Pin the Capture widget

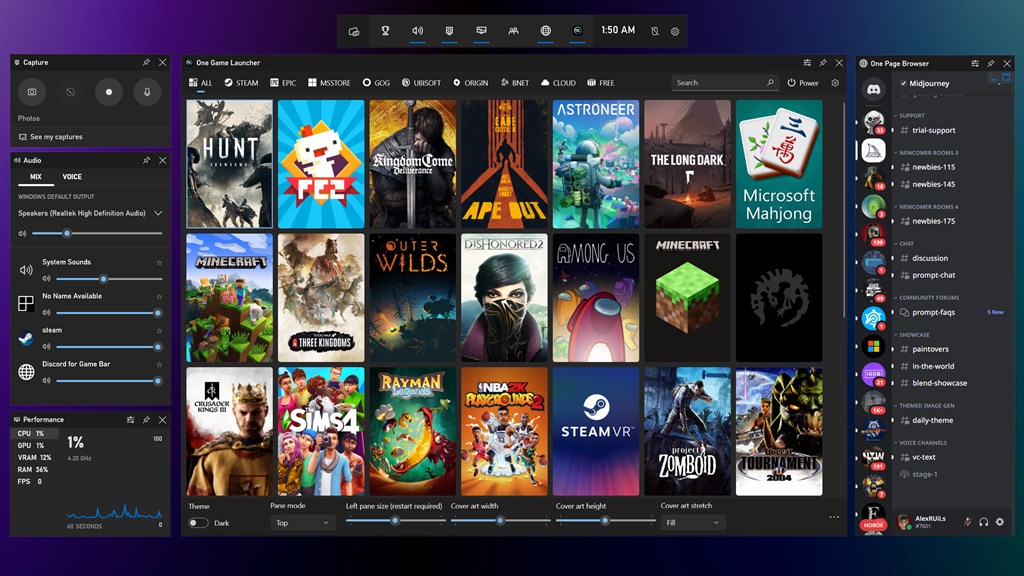(146, 63)
